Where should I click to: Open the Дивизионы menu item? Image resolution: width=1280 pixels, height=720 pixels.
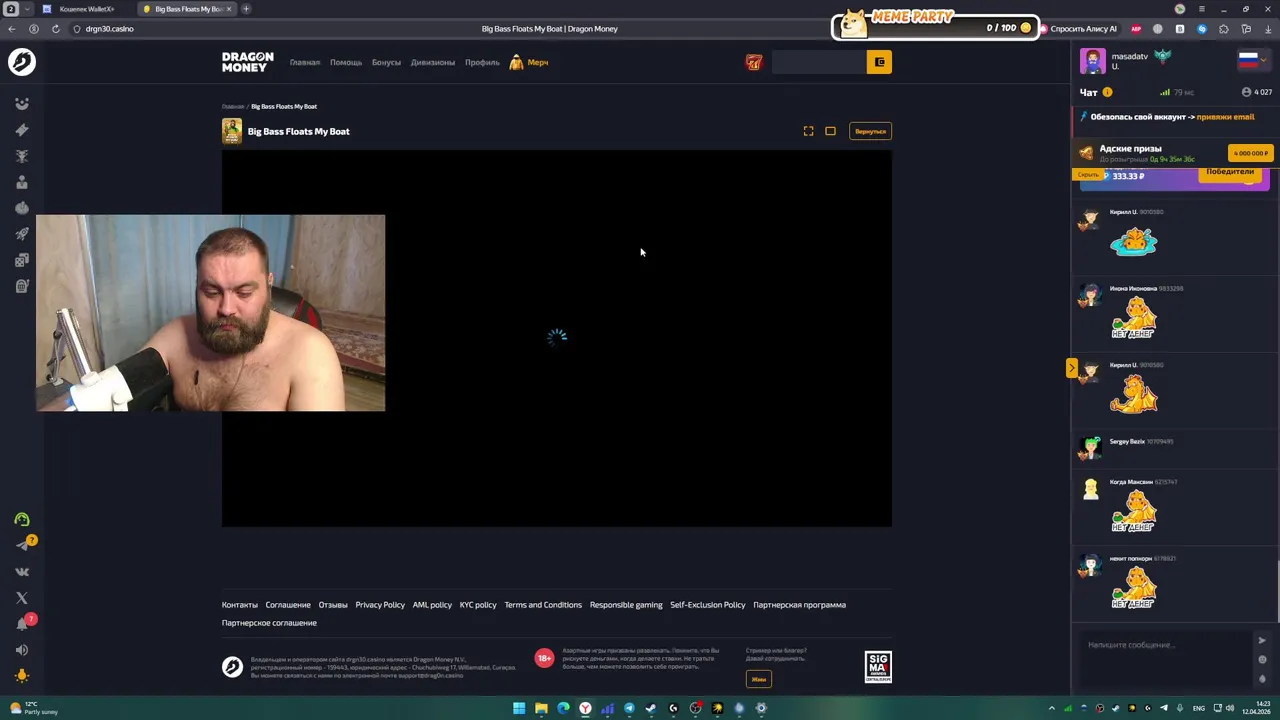433,62
